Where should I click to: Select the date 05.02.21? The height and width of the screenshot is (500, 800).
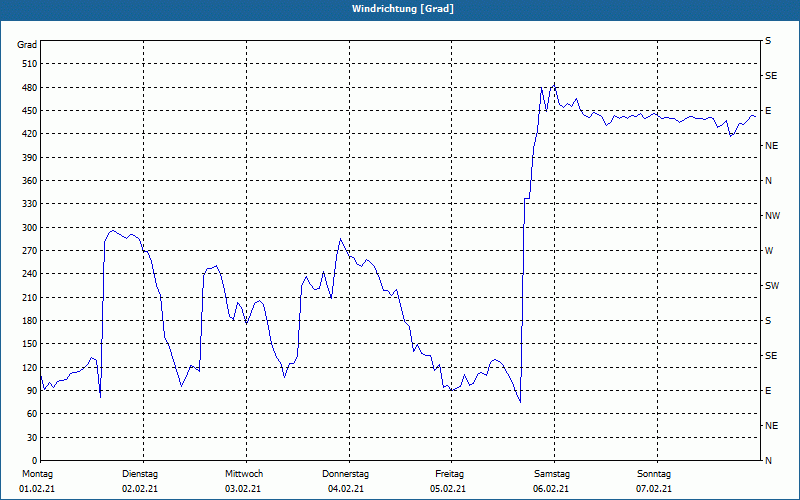[x=447, y=489]
